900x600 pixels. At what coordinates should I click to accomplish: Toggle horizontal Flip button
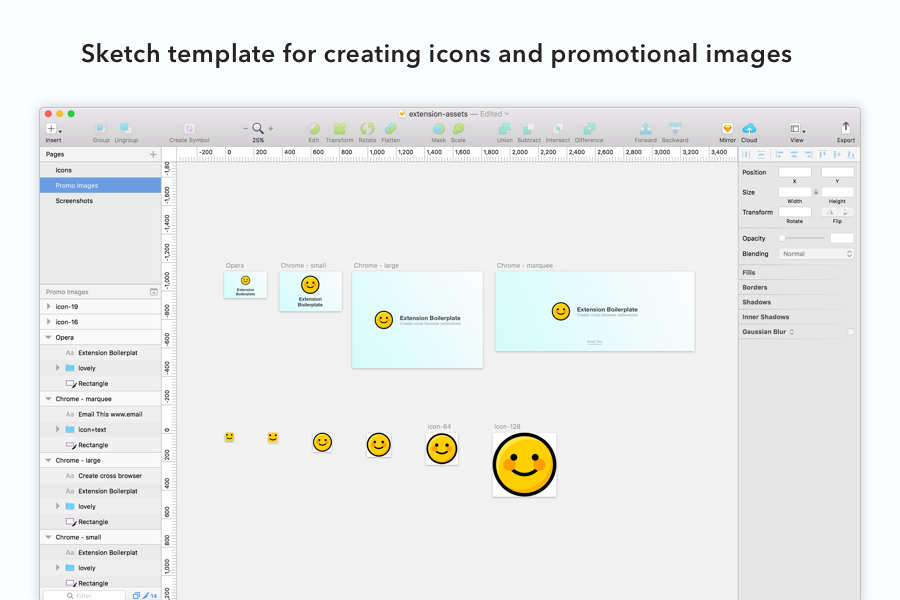coord(829,212)
